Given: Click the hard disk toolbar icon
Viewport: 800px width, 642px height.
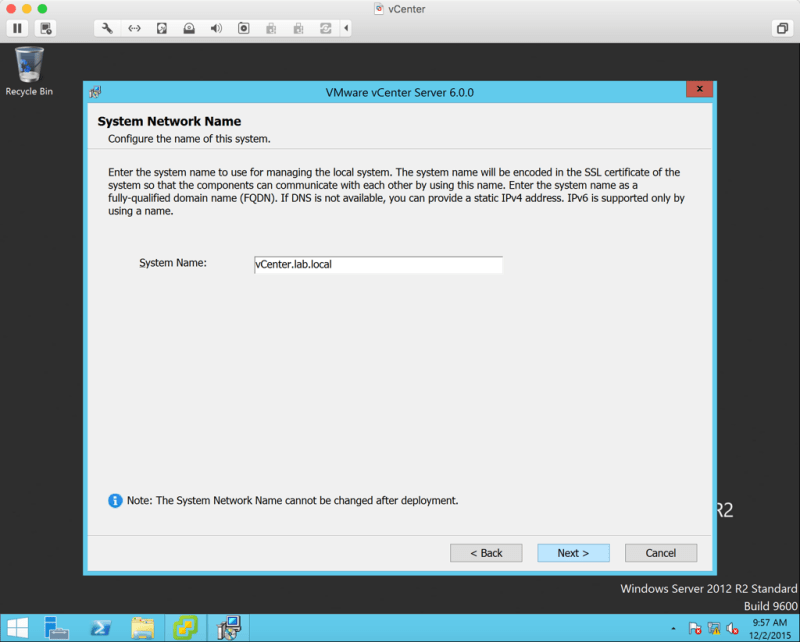Looking at the screenshot, I should click(161, 28).
